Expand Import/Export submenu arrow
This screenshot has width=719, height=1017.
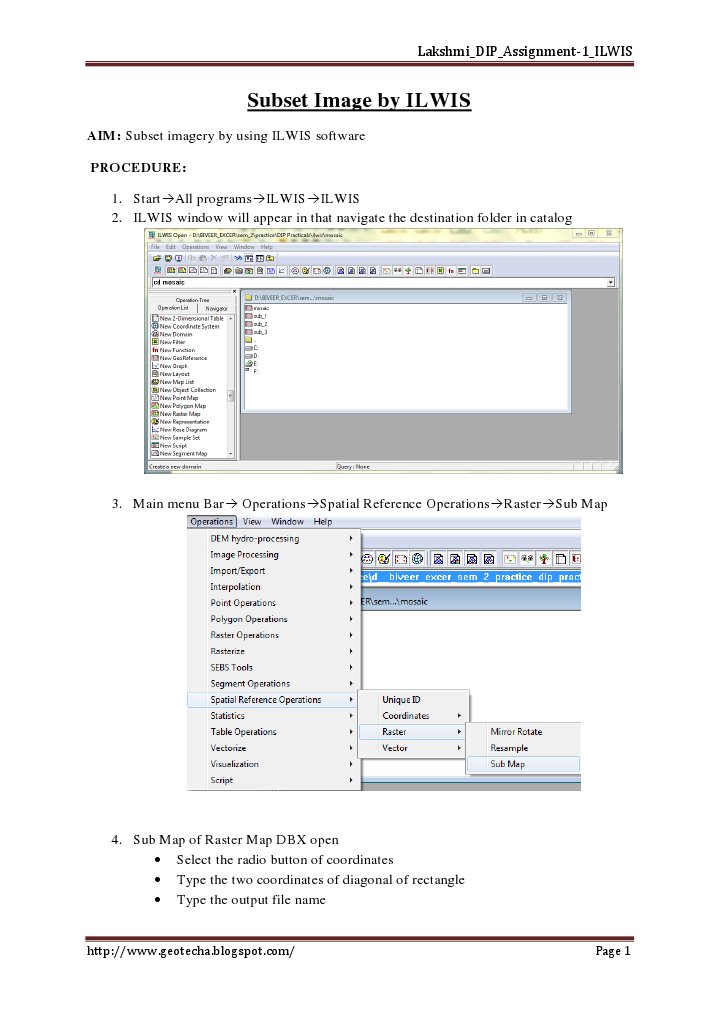(x=351, y=571)
